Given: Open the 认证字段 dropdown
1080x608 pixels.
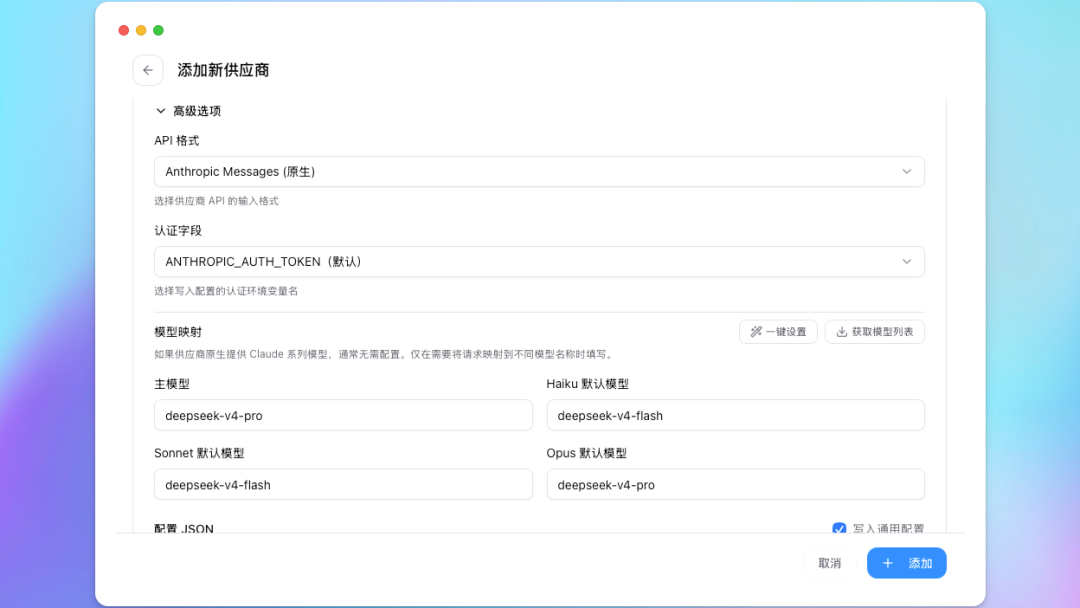Looking at the screenshot, I should click(x=539, y=262).
